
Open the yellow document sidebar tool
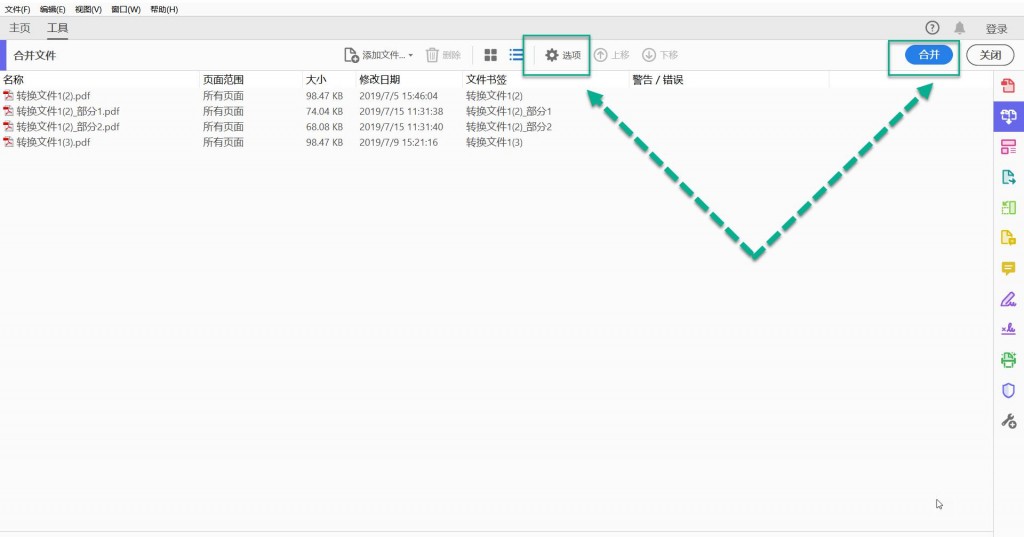[x=1008, y=238]
